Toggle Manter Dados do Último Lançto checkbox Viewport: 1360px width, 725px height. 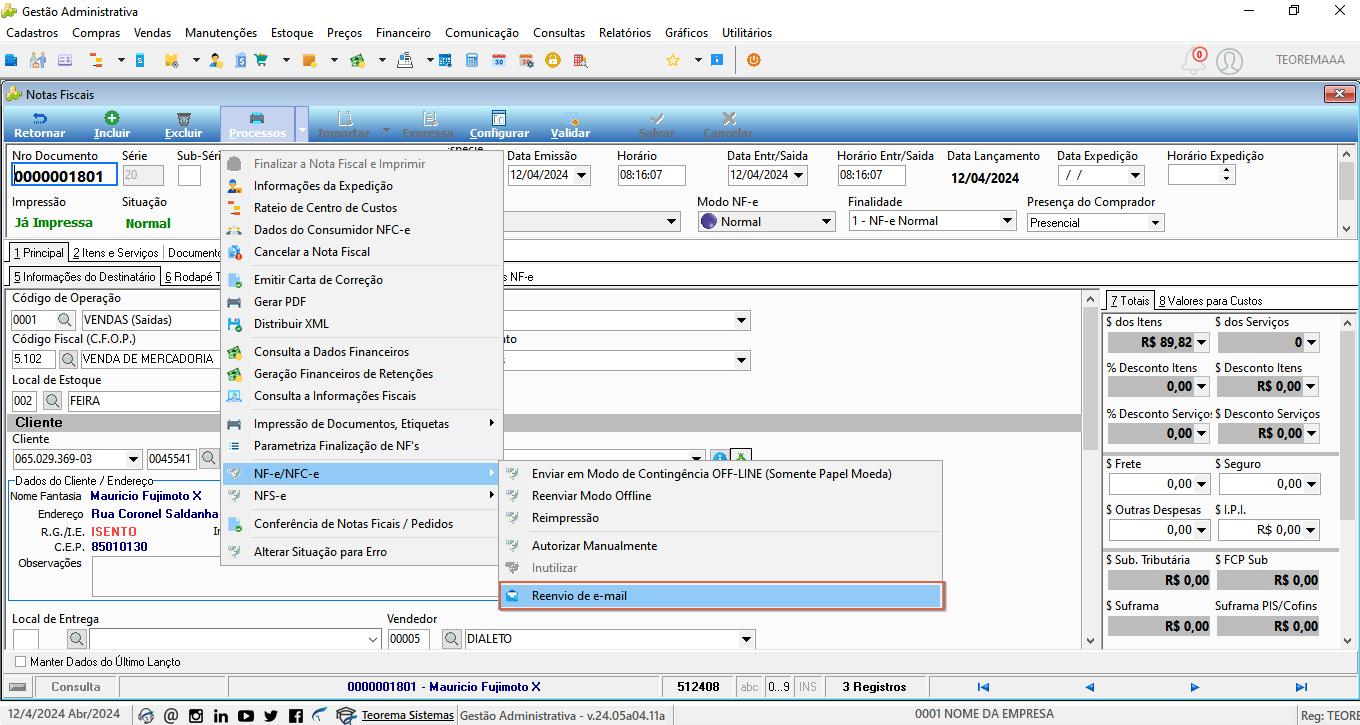coord(20,662)
